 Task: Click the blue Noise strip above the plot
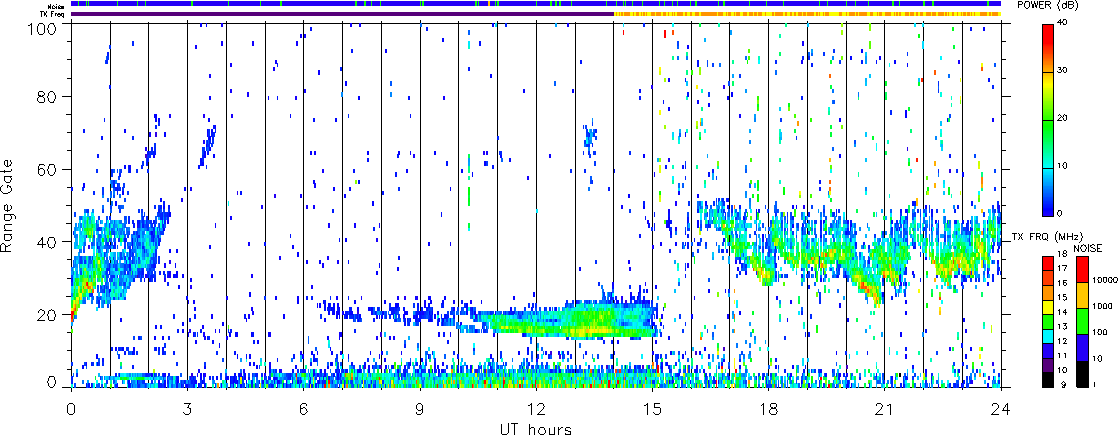[x=536, y=4]
